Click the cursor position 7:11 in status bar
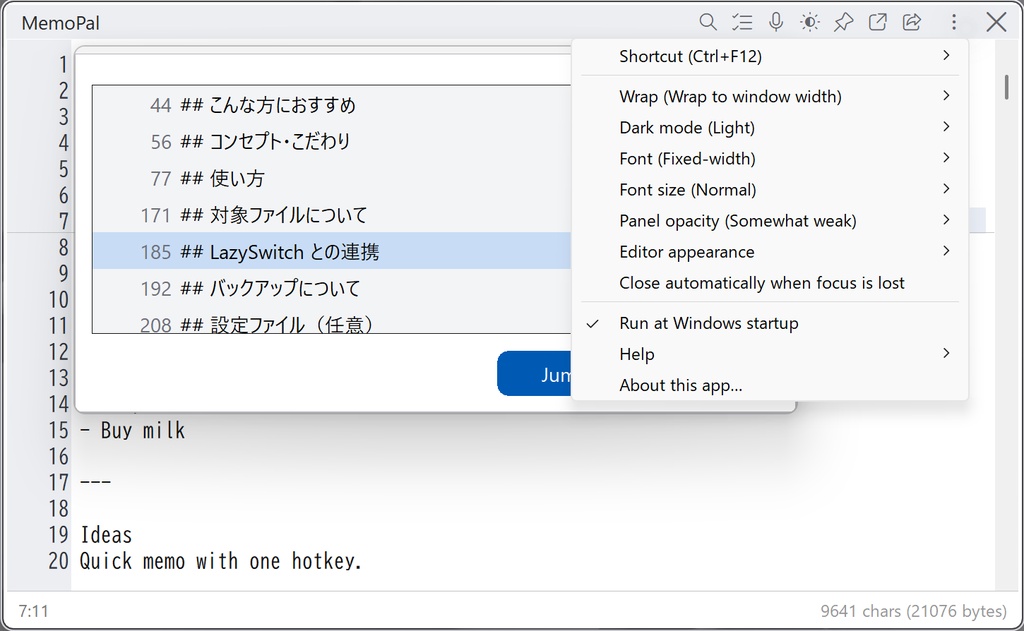The width and height of the screenshot is (1024, 631). click(33, 611)
